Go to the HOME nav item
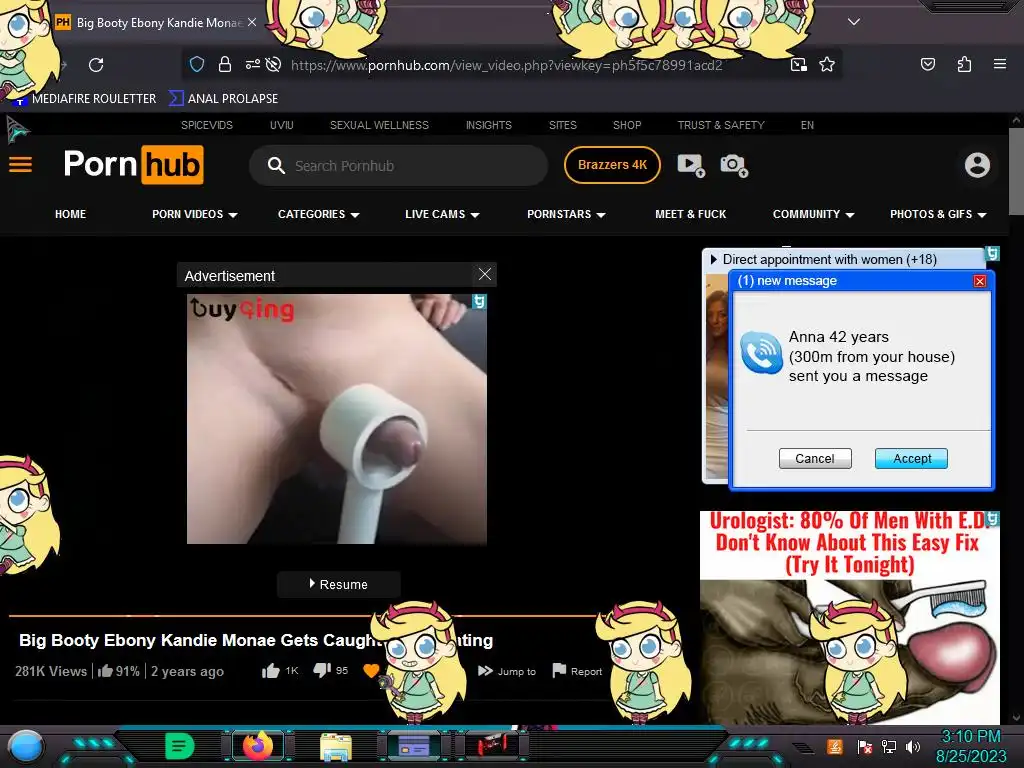 pyautogui.click(x=71, y=214)
